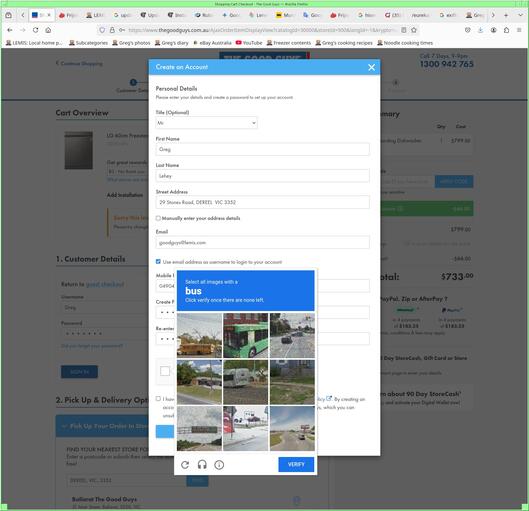Open the YouTube bookmark
This screenshot has width=529, height=511.
[249, 43]
